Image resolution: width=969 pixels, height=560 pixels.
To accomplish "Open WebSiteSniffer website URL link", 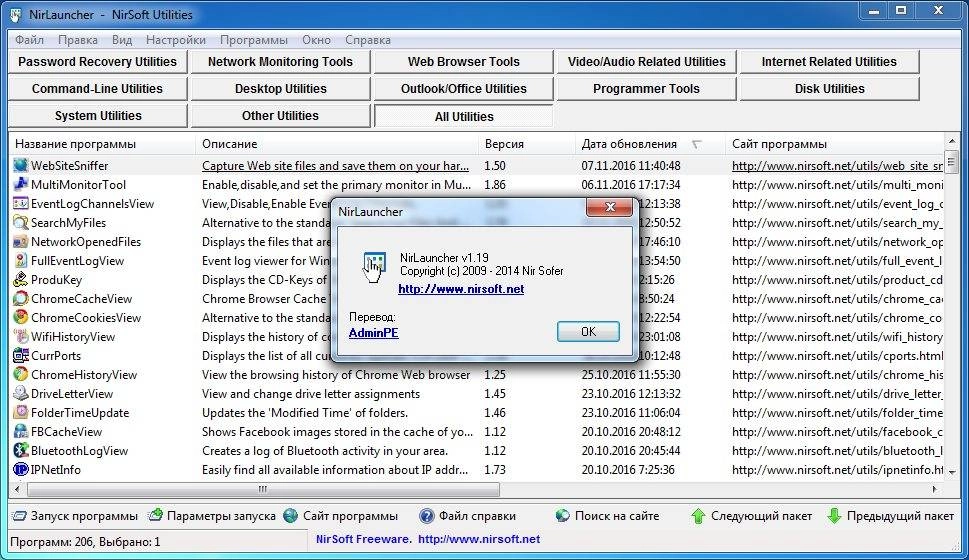I will coord(837,166).
